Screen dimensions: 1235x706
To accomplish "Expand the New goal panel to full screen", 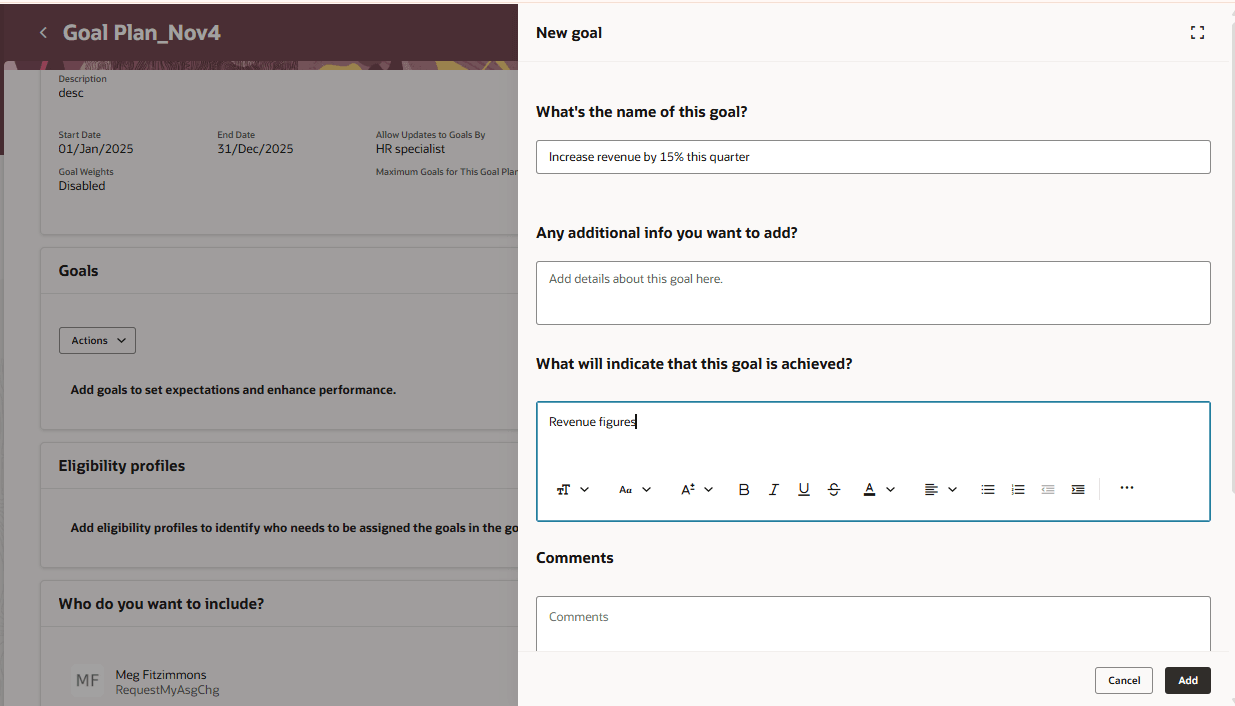I will [1197, 32].
